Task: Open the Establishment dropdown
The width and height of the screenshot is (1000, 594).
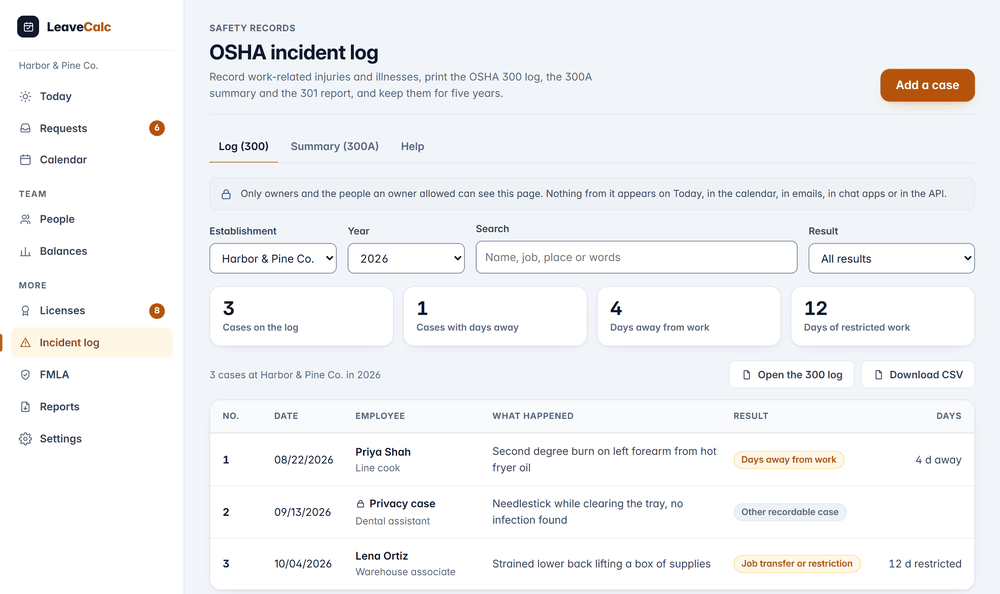Action: tap(273, 258)
